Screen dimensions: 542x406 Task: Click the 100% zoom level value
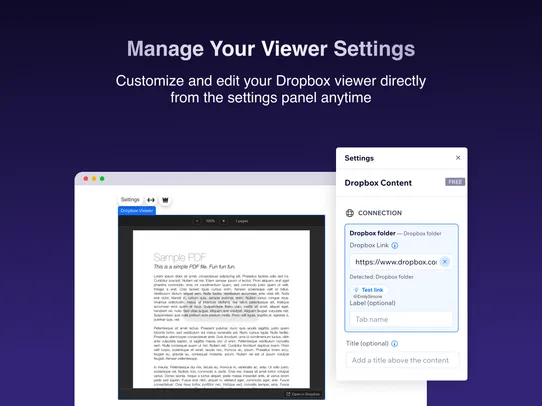click(210, 221)
